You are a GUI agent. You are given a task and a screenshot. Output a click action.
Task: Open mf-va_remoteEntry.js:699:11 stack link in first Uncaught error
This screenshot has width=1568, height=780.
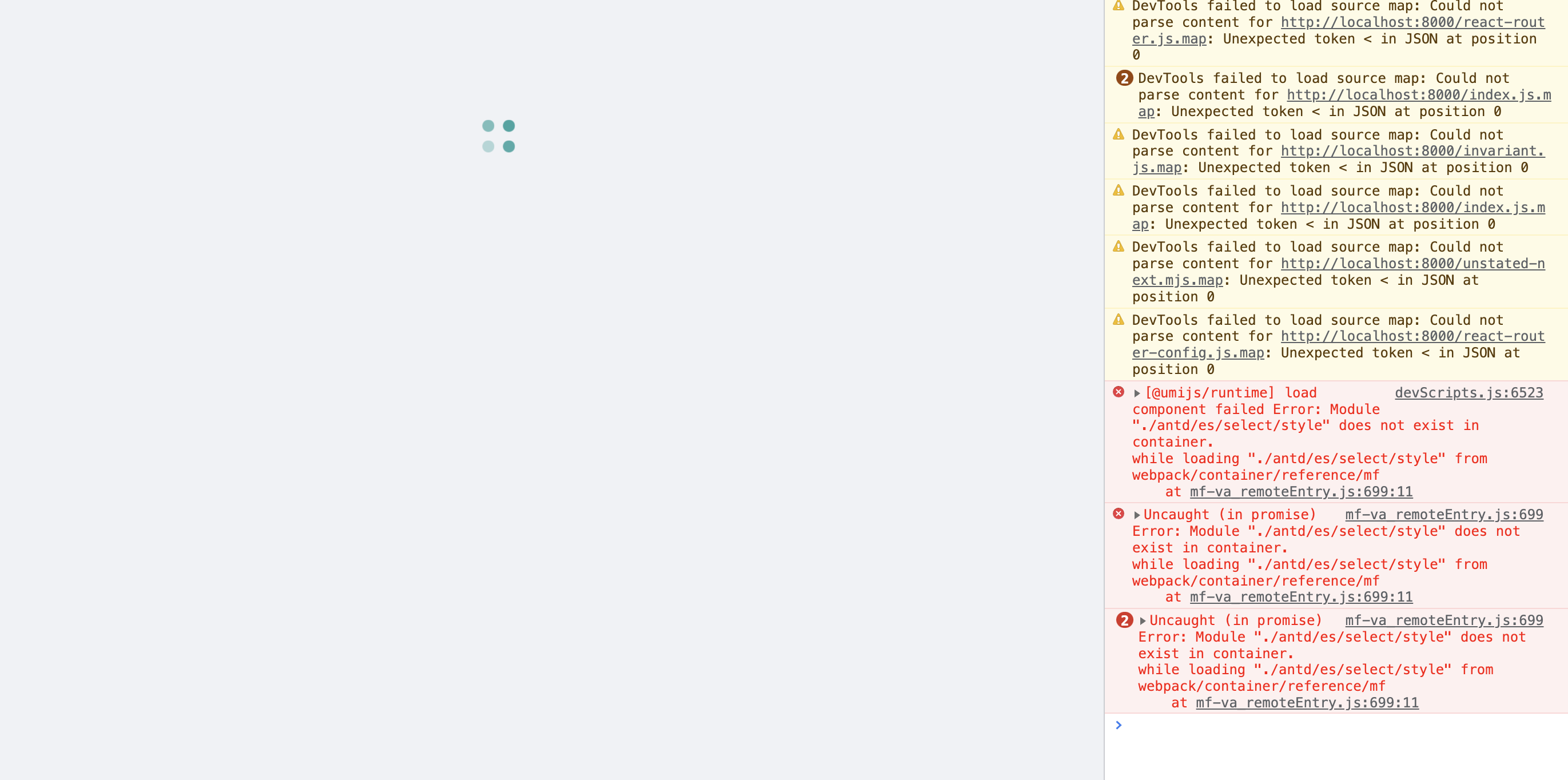(x=1301, y=596)
